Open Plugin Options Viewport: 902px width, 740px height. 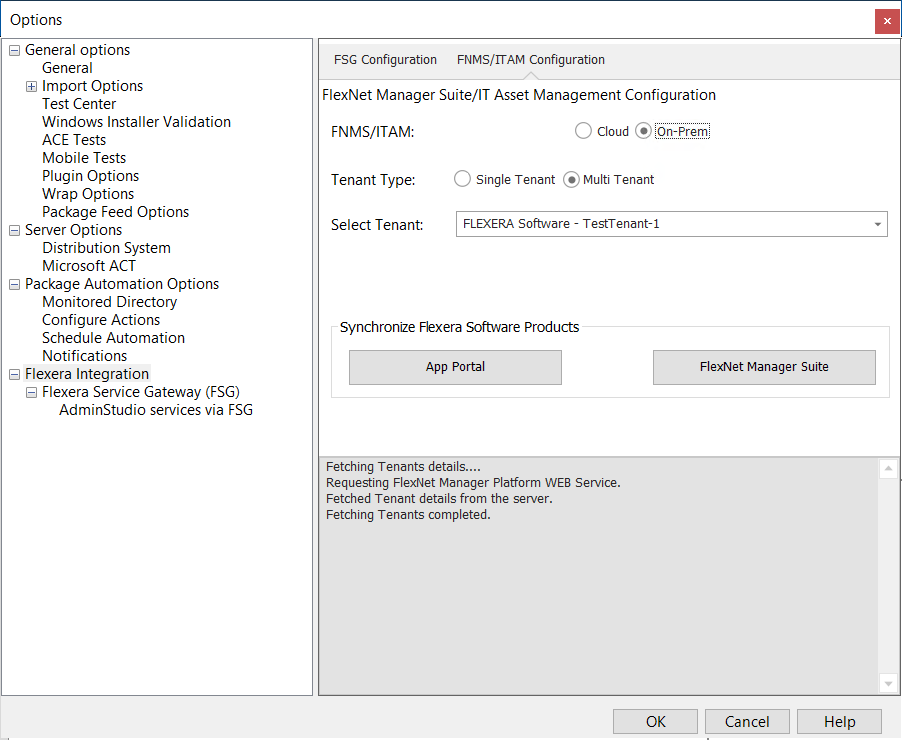point(90,176)
